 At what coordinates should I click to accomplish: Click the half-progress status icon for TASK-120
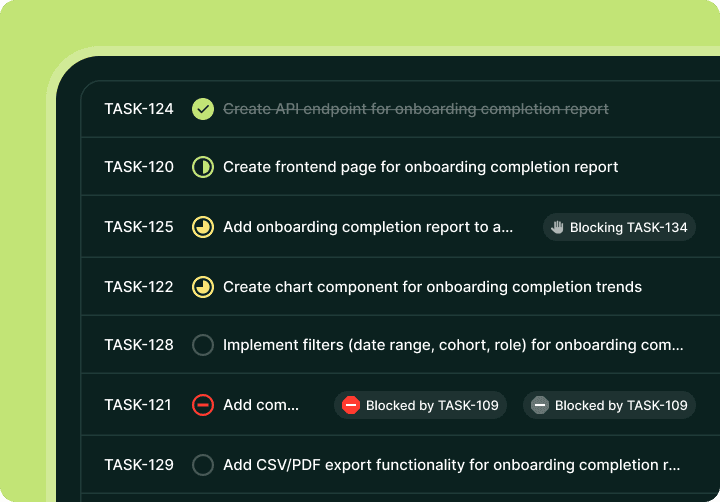pyautogui.click(x=202, y=167)
